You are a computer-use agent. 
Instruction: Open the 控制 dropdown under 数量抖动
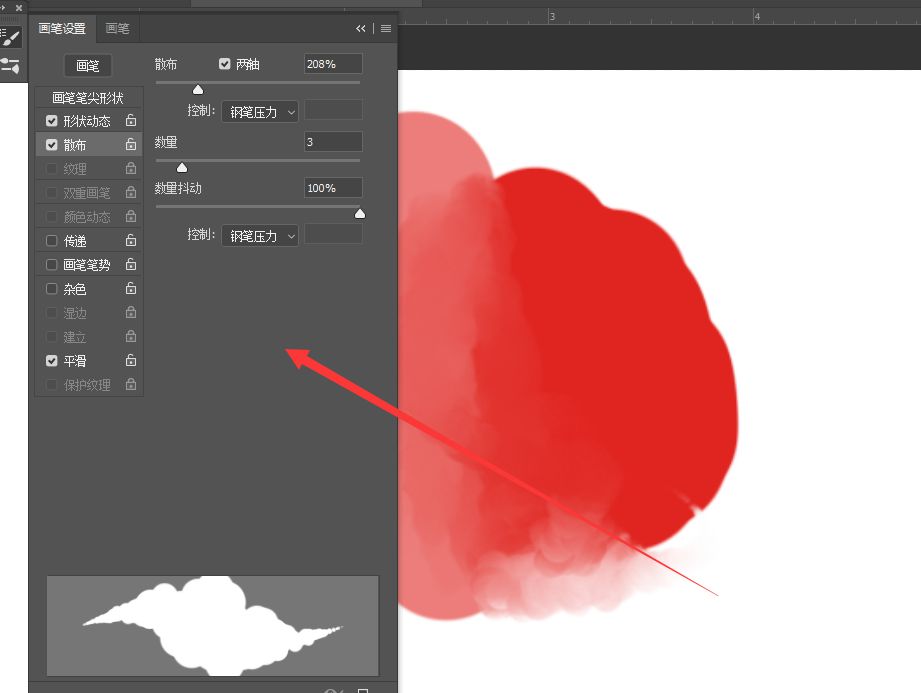pos(260,236)
